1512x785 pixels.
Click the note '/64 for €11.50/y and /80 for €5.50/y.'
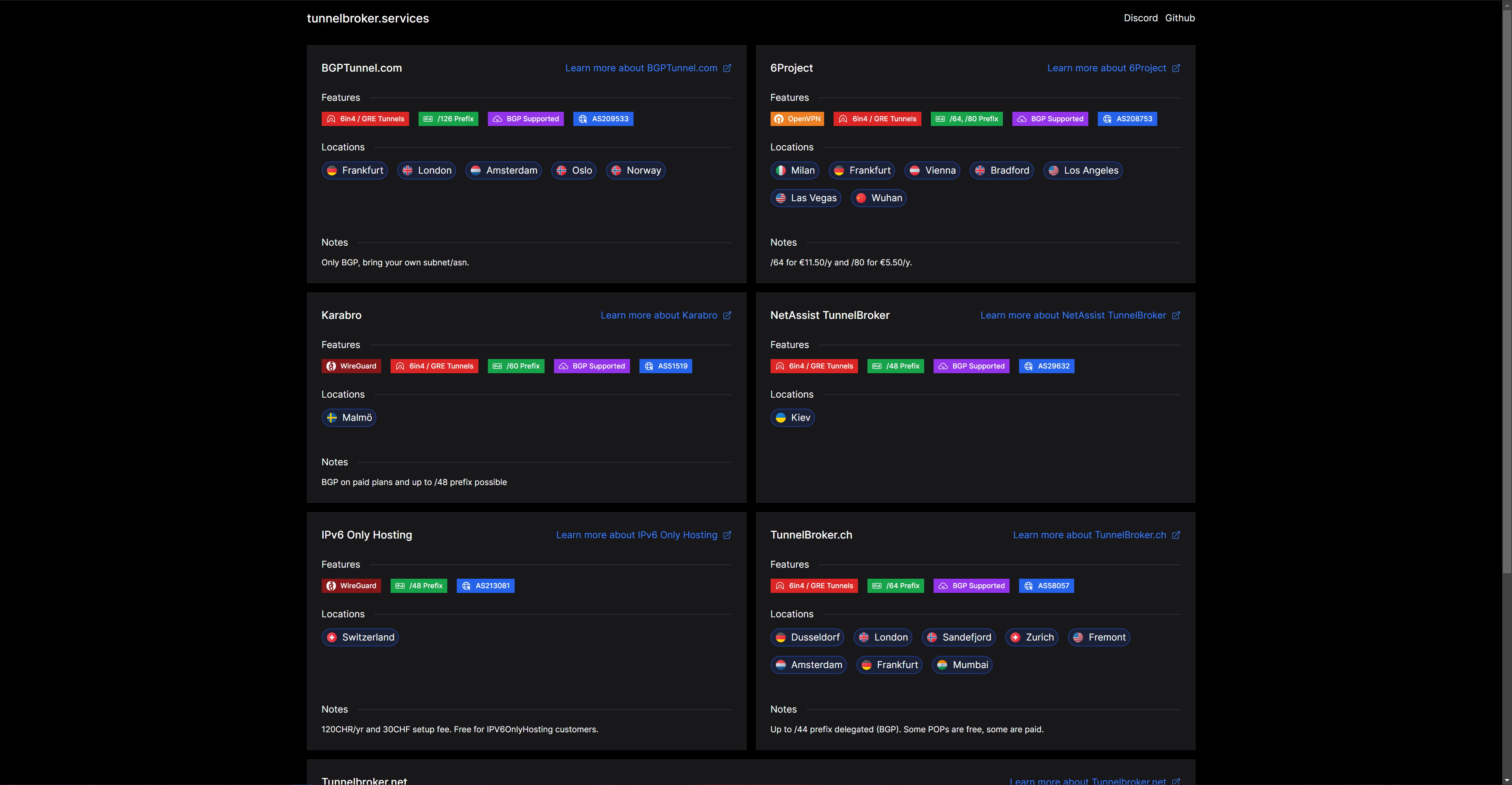[x=841, y=263]
